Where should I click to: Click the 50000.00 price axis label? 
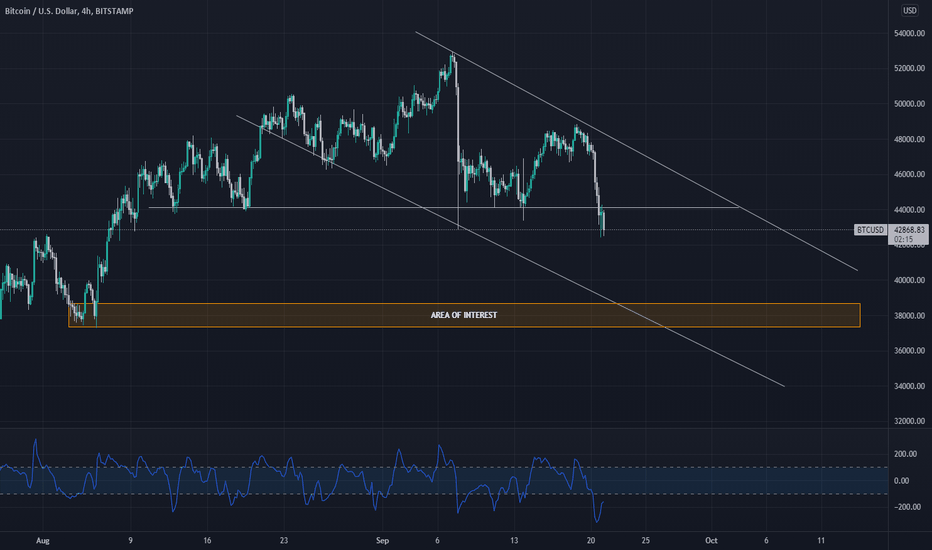(909, 103)
